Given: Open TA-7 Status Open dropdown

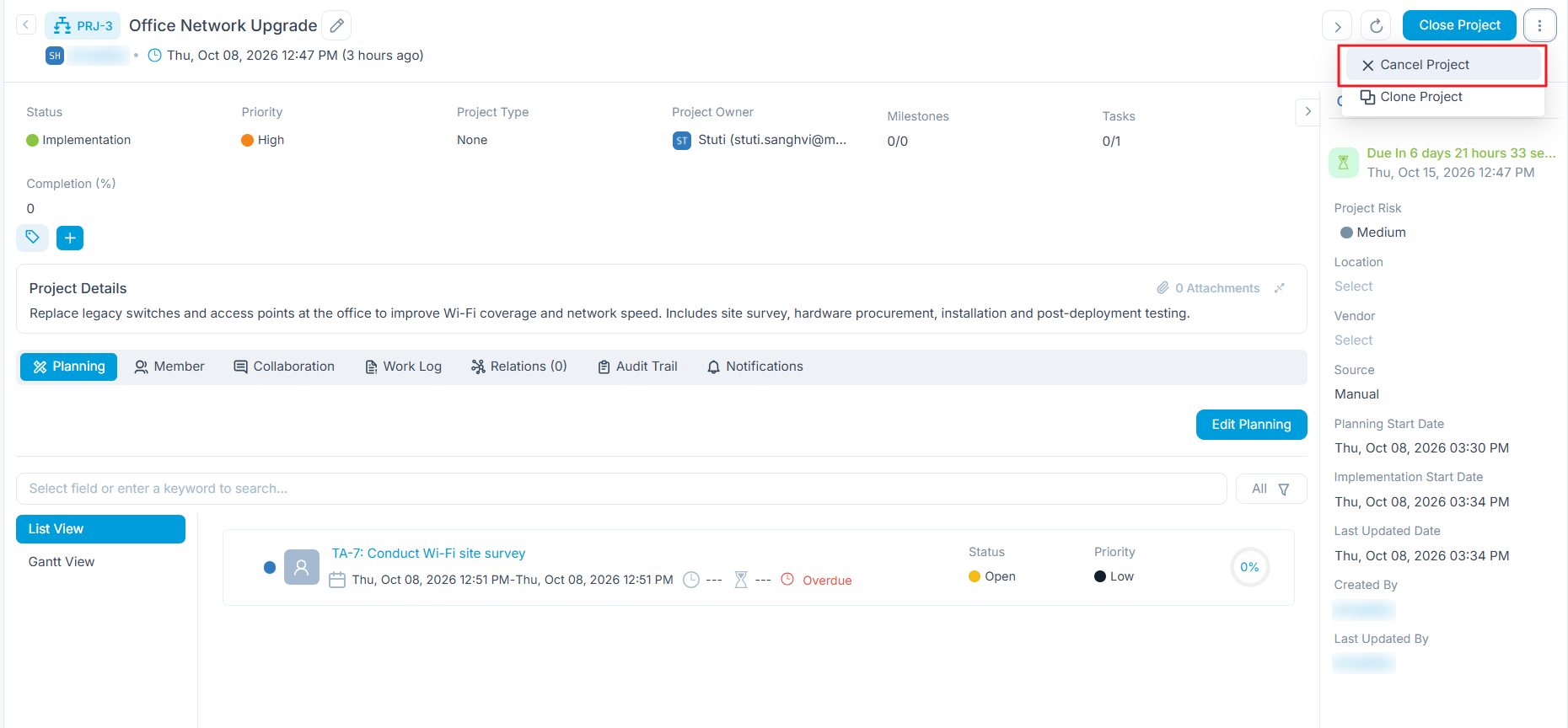Looking at the screenshot, I should tap(992, 576).
